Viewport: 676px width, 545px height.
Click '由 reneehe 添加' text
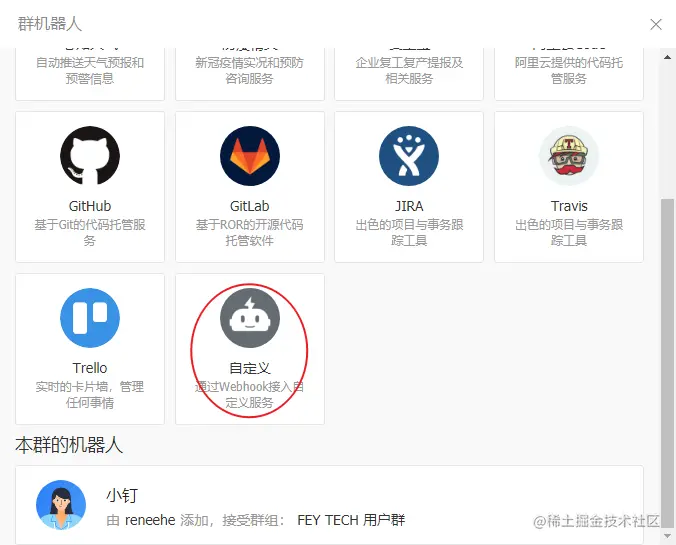pyautogui.click(x=157, y=520)
